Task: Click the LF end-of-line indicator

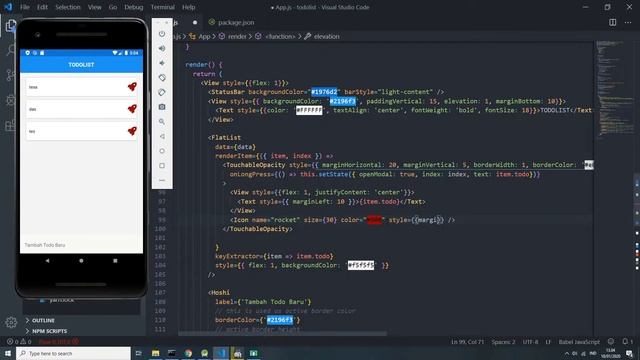Action: pos(548,342)
